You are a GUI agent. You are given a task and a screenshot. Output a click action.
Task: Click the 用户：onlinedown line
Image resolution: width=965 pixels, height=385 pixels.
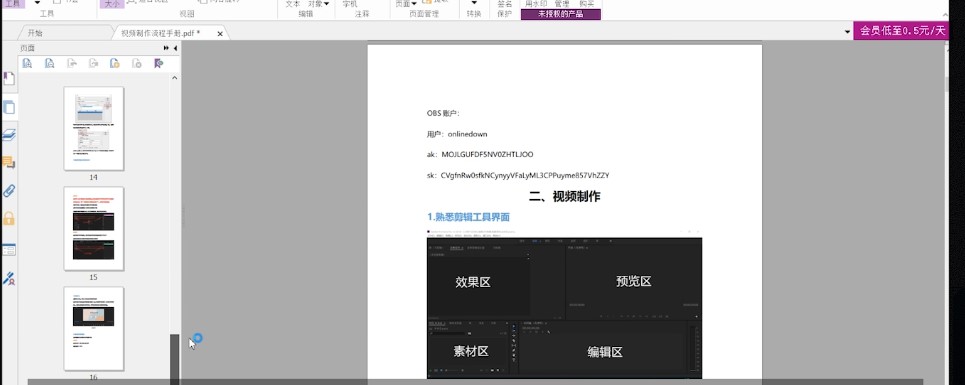click(x=457, y=133)
